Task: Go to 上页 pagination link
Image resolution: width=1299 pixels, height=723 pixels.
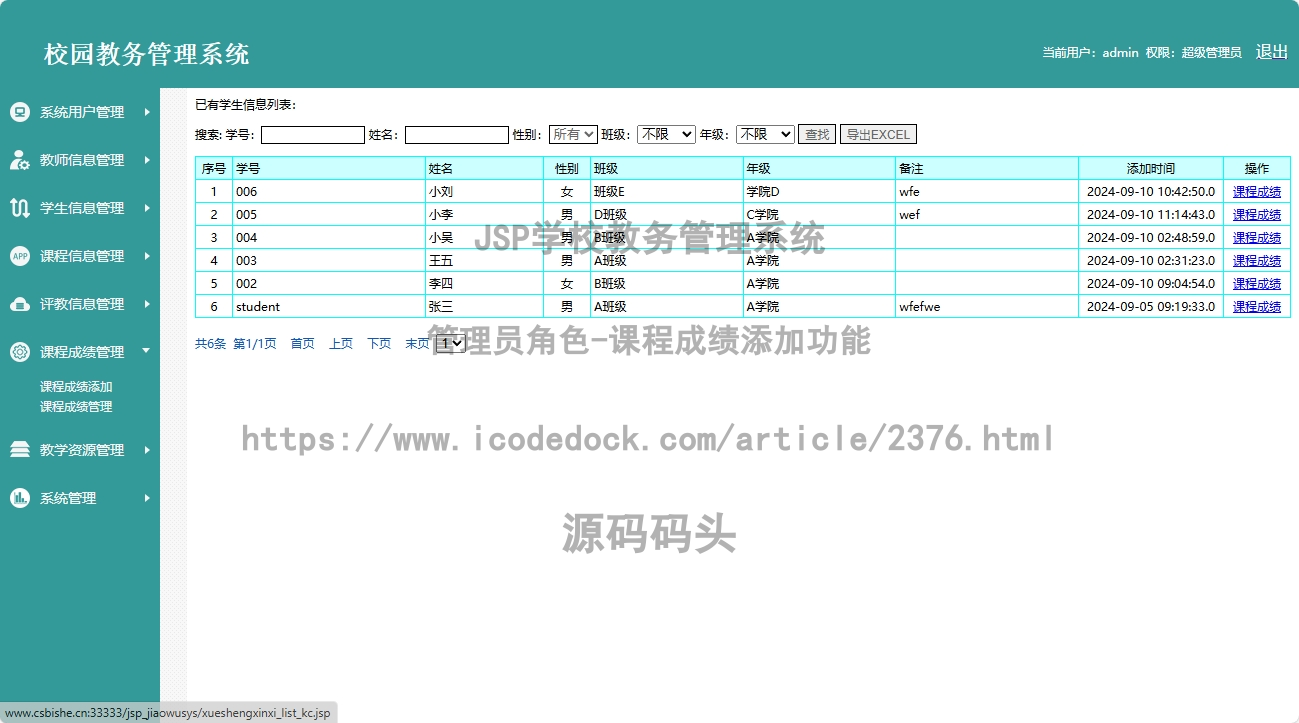Action: [x=341, y=343]
